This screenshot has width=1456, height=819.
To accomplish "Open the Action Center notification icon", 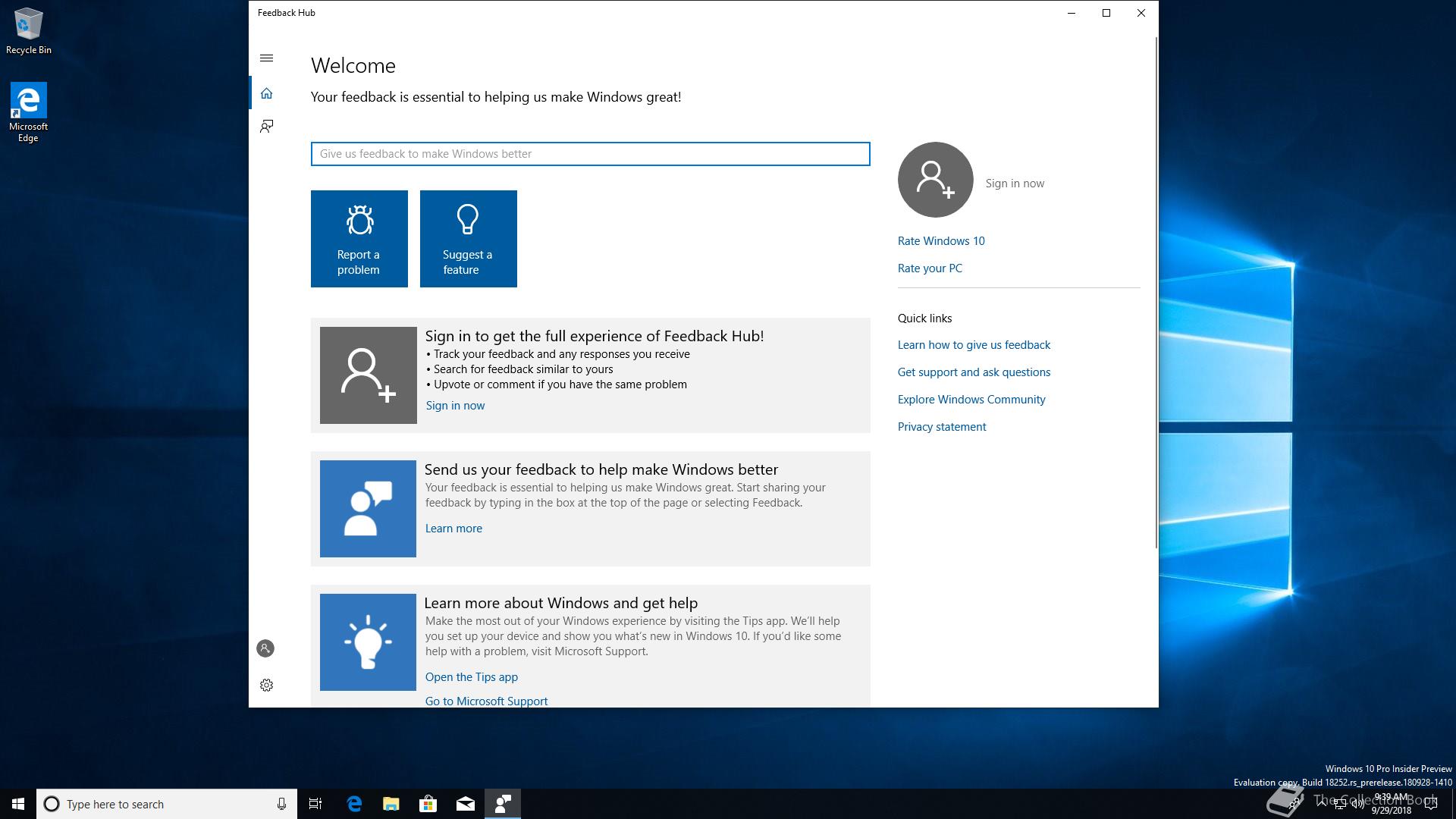I will 1431,804.
